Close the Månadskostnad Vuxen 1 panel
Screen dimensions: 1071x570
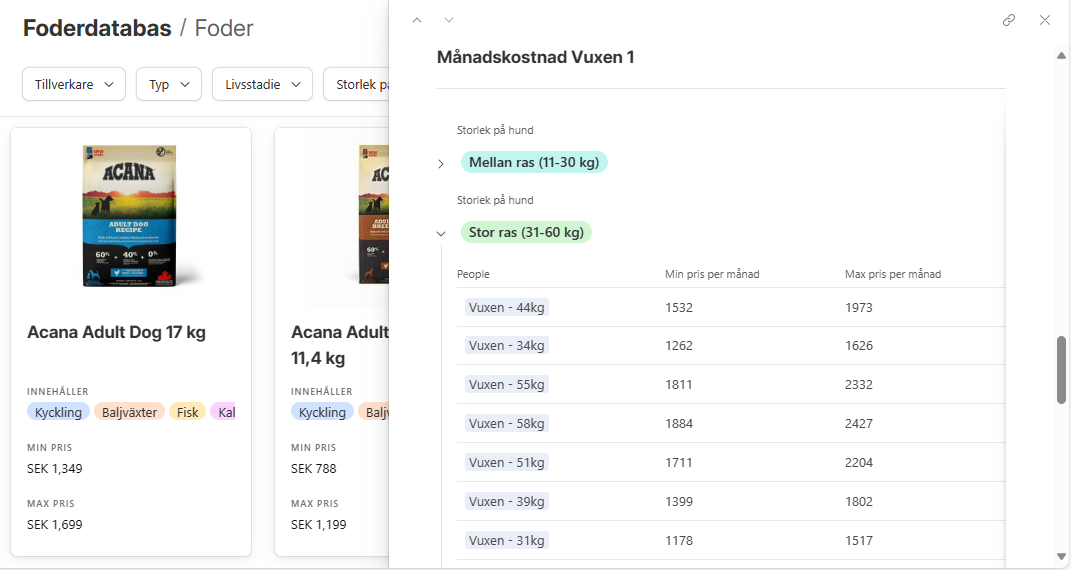[1044, 20]
